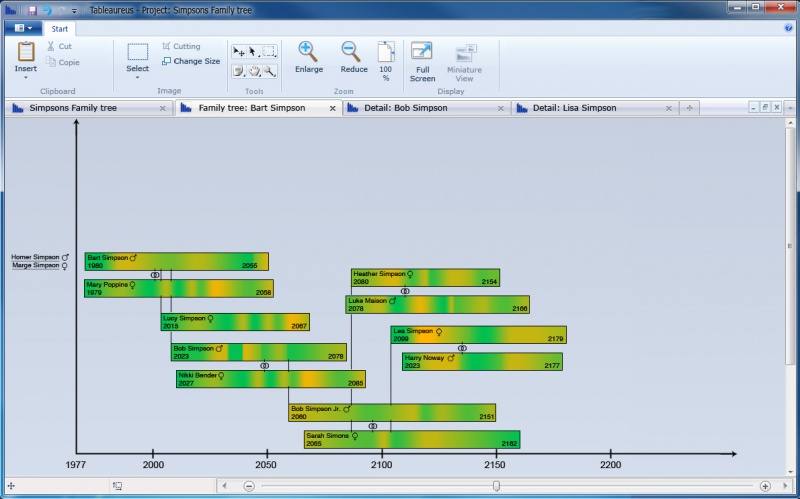The height and width of the screenshot is (499, 800).
Task: Select the magnifier tool in Tools group
Action: (269, 71)
